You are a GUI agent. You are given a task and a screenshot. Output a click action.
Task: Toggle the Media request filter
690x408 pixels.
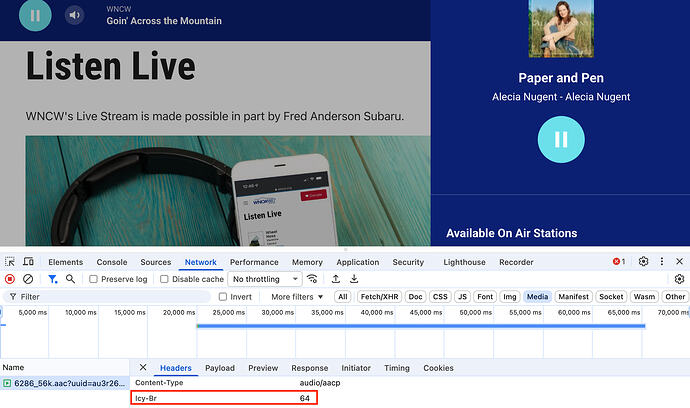(x=537, y=297)
